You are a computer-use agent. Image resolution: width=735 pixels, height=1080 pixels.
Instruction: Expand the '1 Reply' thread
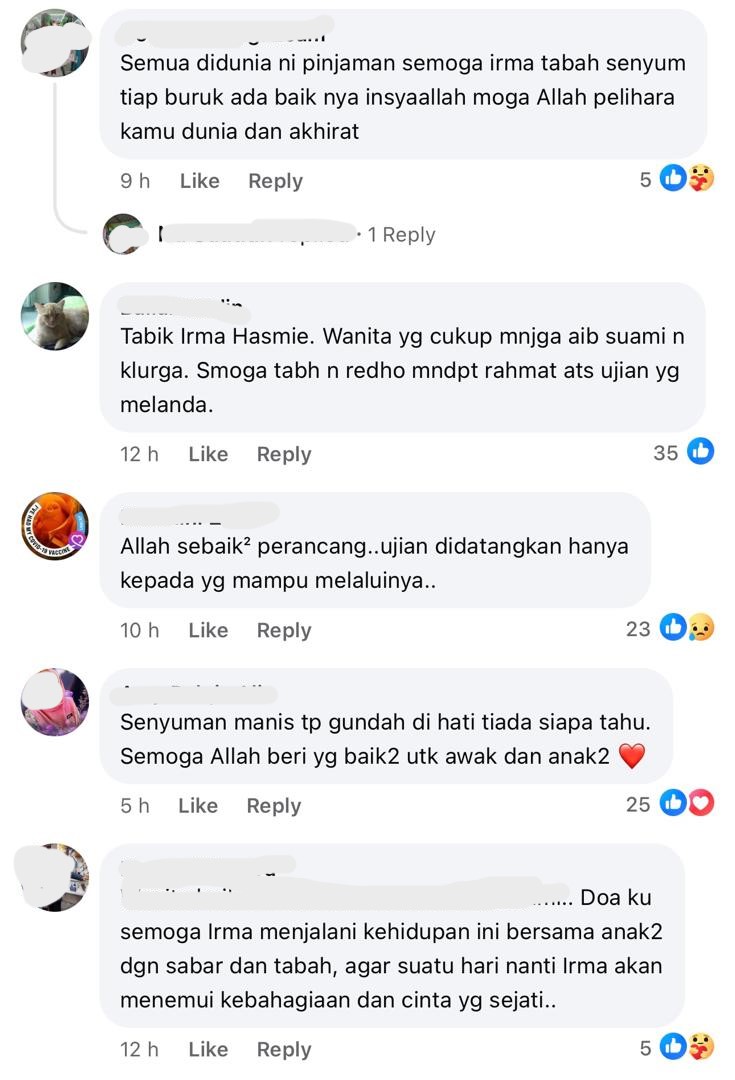[401, 235]
